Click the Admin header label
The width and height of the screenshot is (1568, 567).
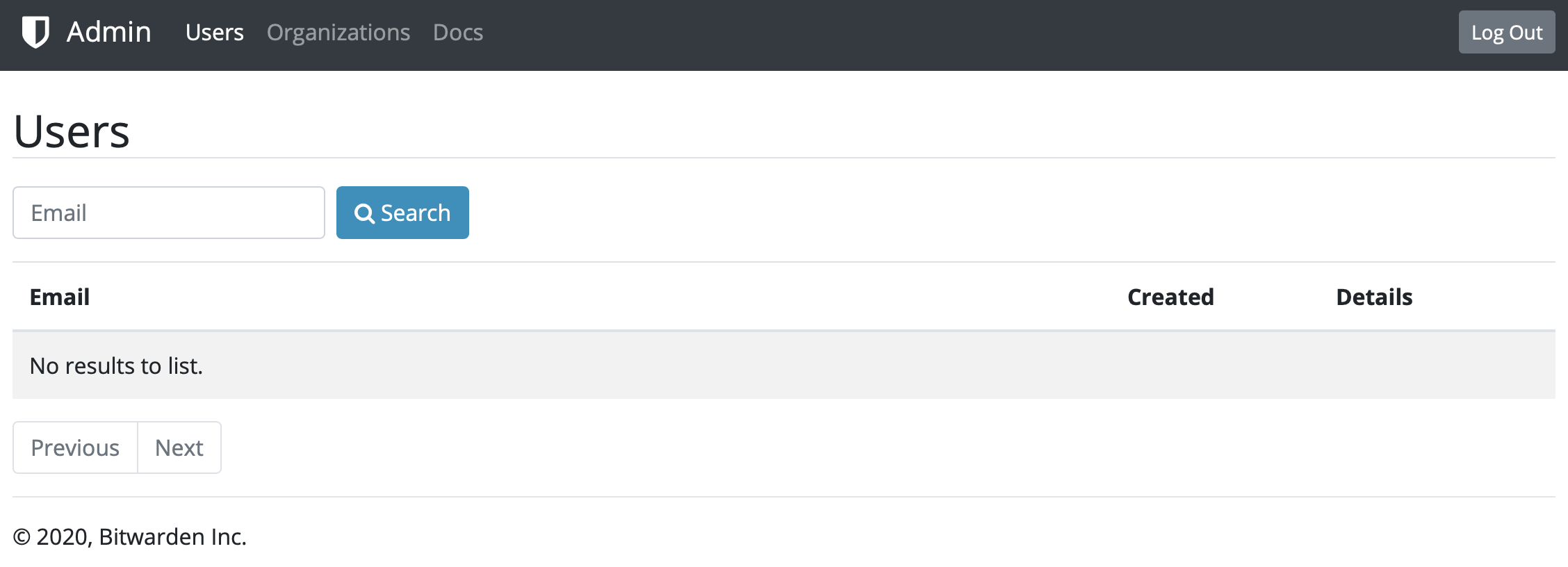108,32
